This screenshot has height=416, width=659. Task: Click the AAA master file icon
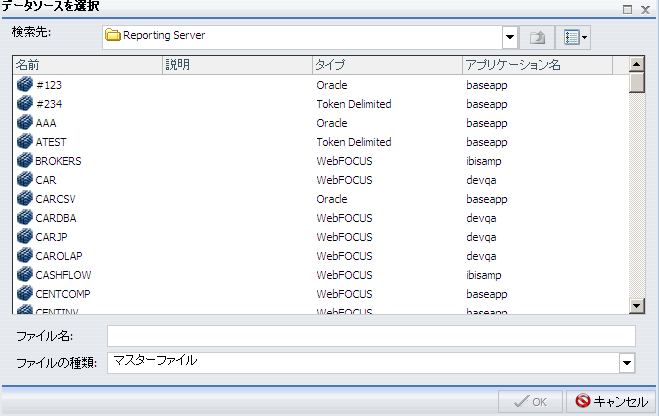click(25, 122)
